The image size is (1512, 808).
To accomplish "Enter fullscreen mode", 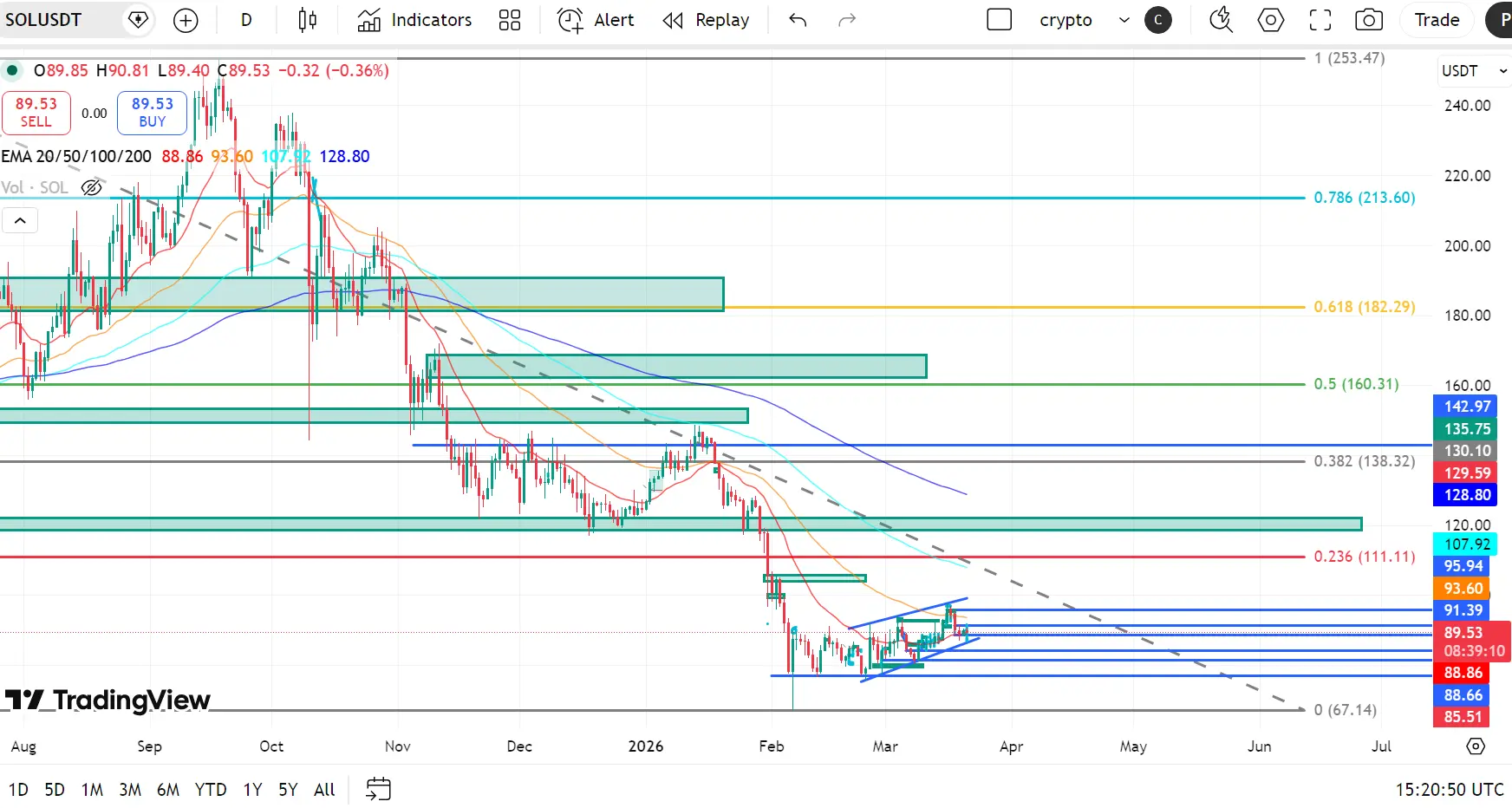I will [x=1320, y=20].
